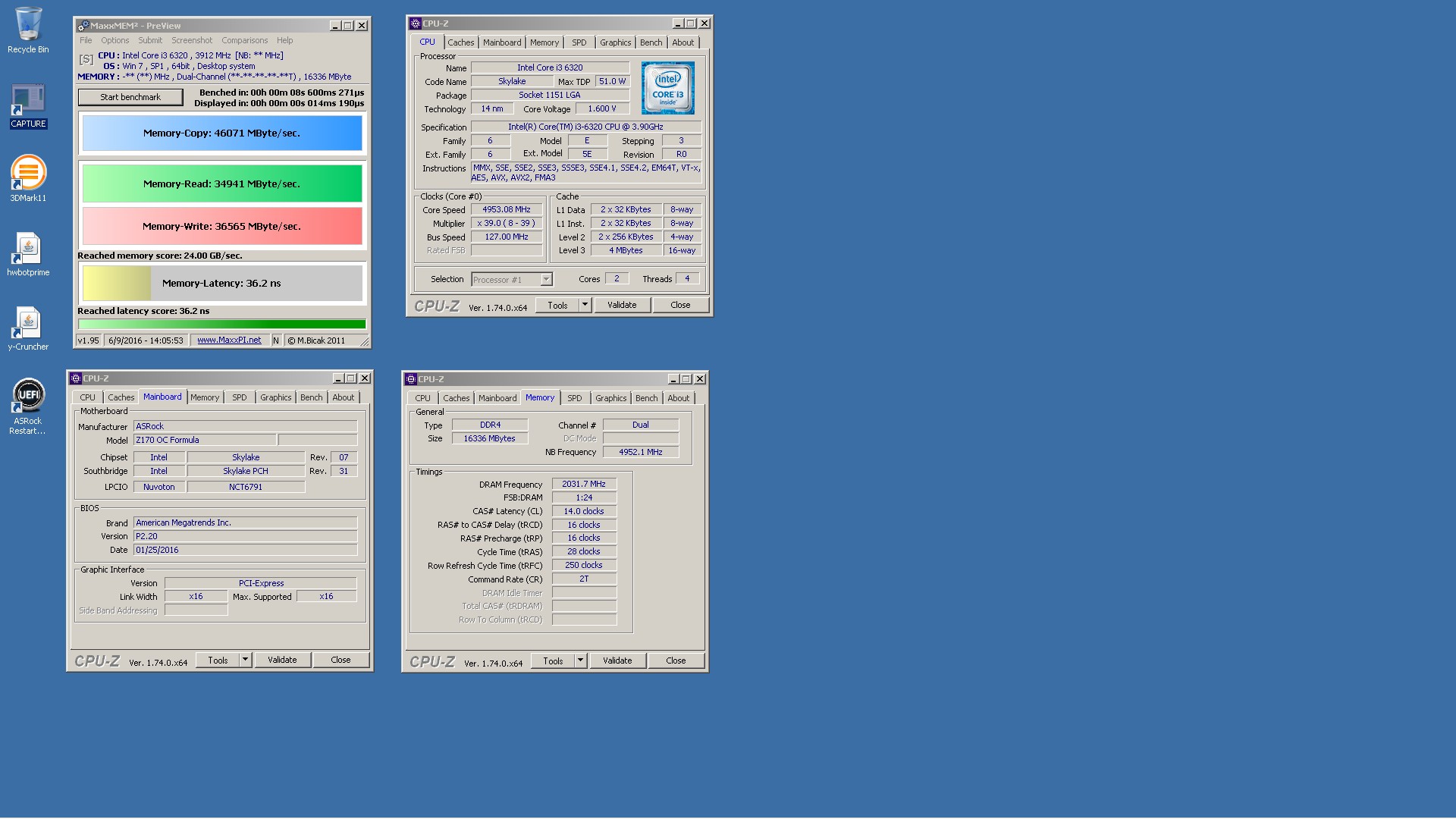Open the y-Cruncher desktop shortcut
The height and width of the screenshot is (819, 1456).
[x=28, y=328]
